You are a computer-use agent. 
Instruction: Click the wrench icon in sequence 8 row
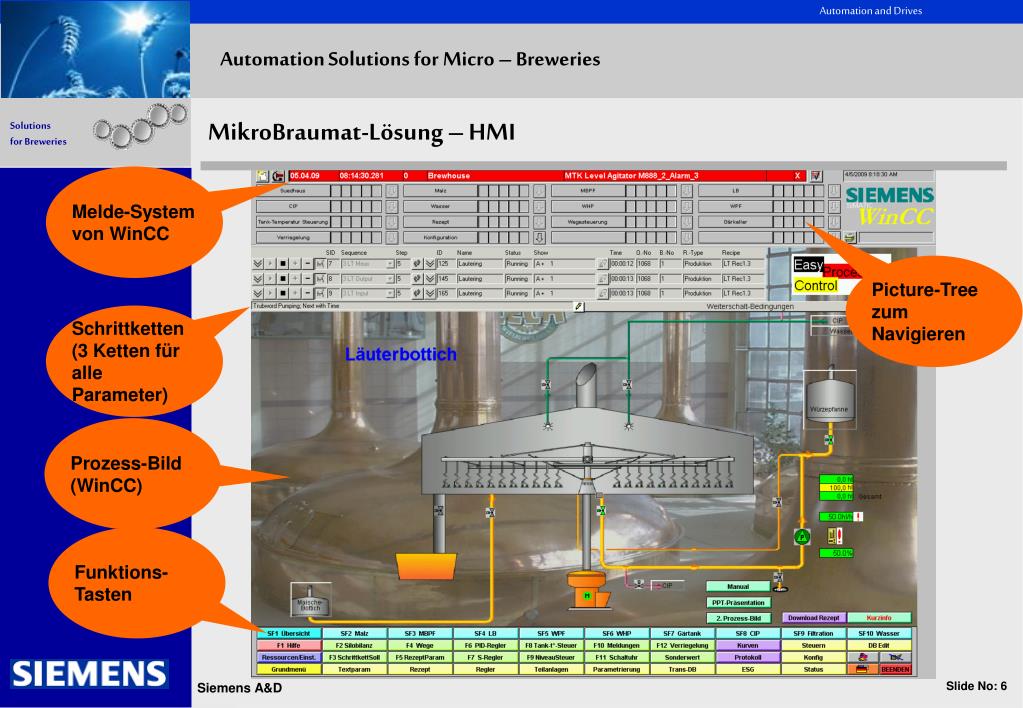pos(417,279)
